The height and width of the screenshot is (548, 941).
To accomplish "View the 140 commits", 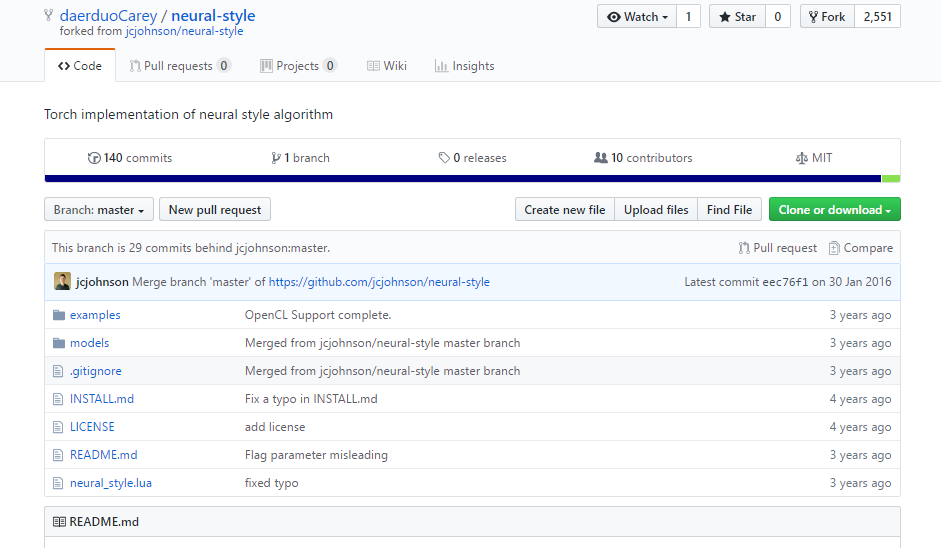I will 130,158.
